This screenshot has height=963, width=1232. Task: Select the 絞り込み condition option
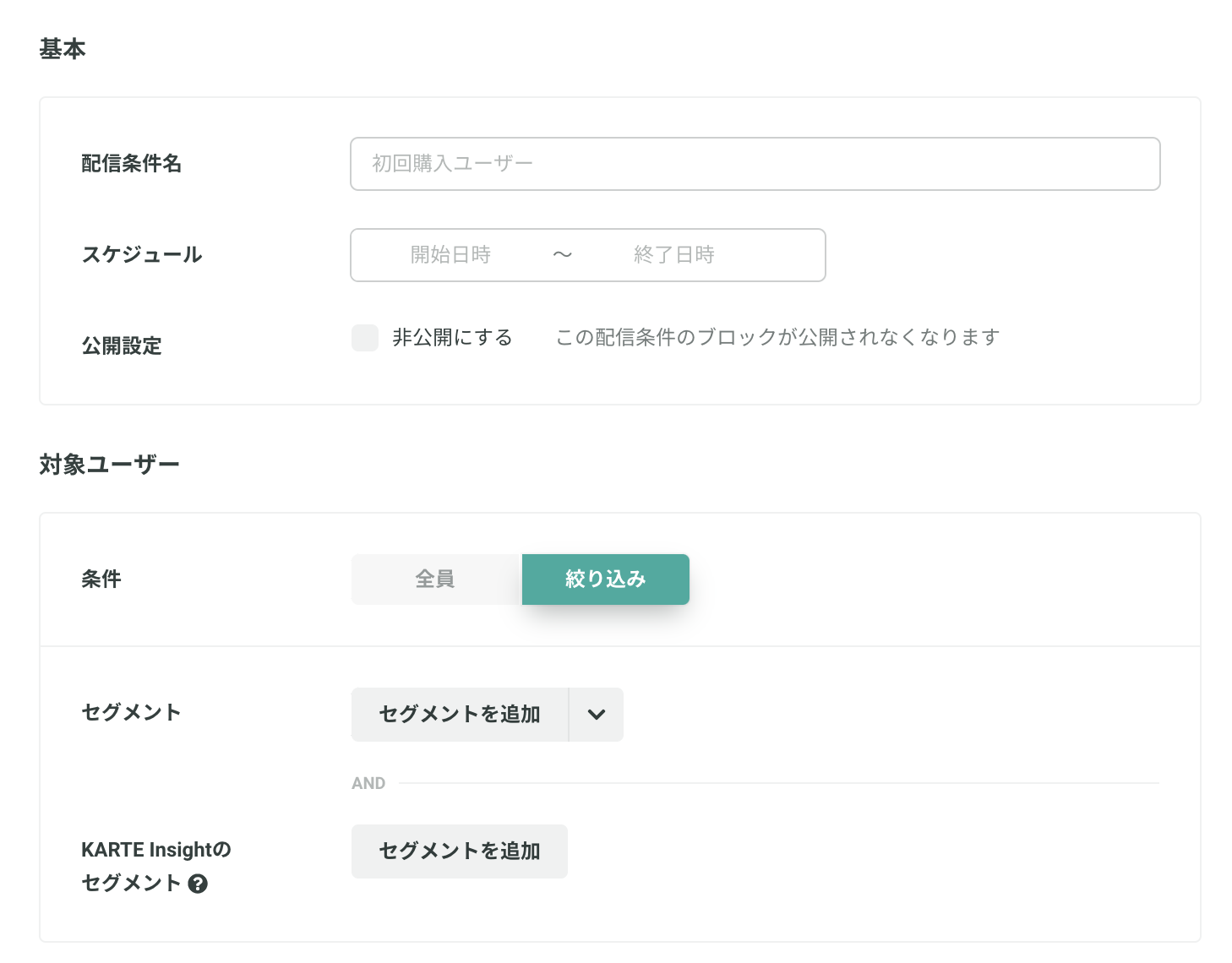(606, 579)
